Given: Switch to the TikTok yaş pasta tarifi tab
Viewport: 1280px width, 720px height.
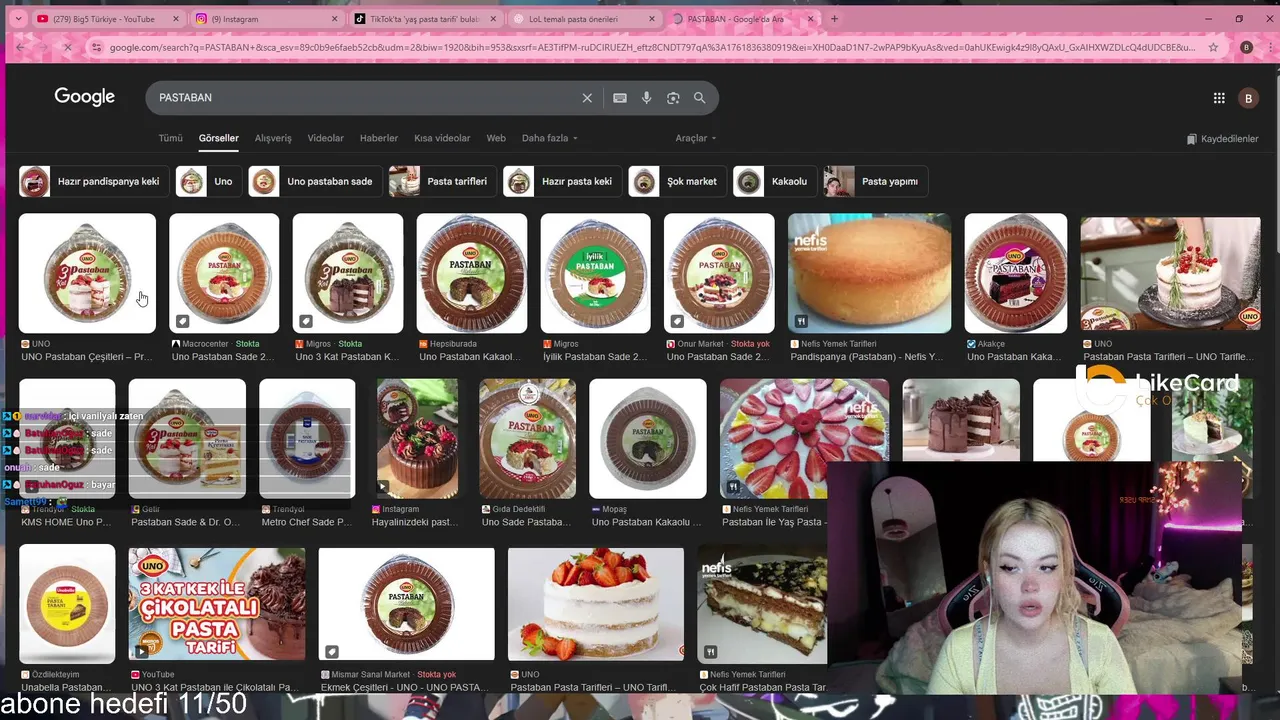Looking at the screenshot, I should tap(425, 19).
